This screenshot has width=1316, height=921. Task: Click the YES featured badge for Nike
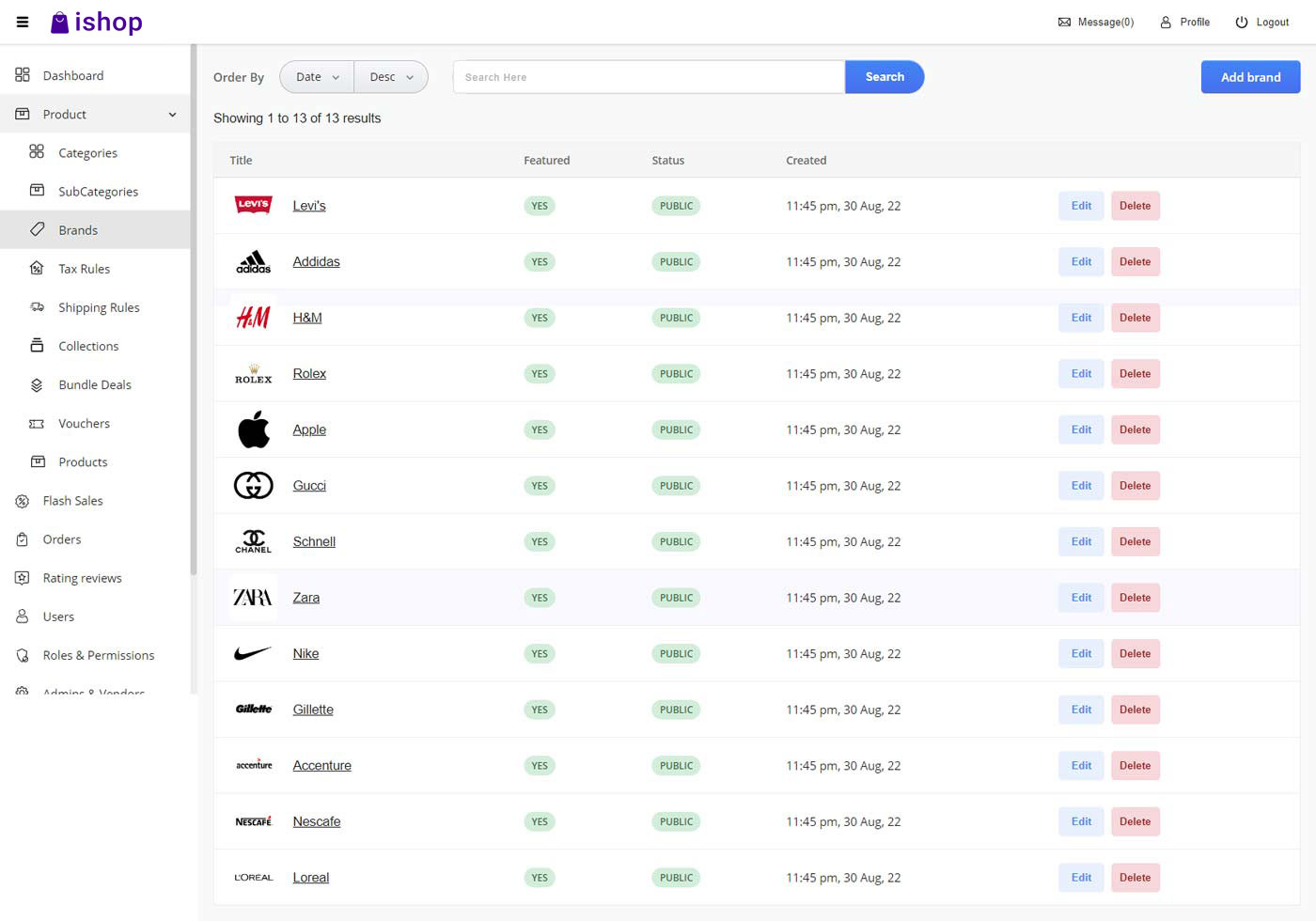tap(540, 653)
